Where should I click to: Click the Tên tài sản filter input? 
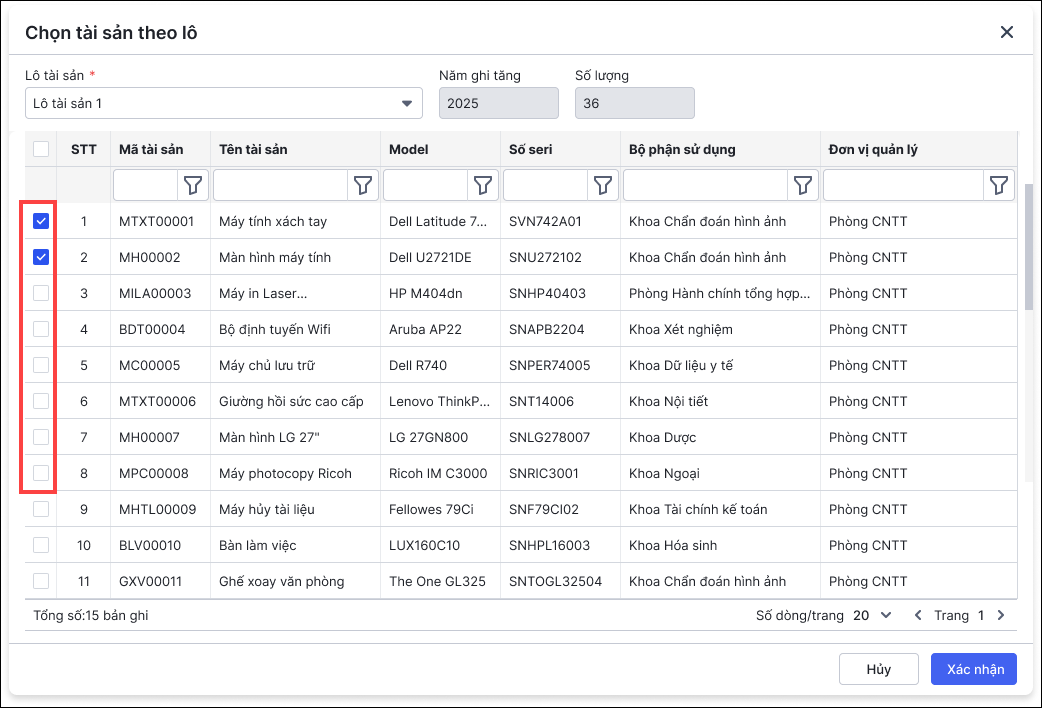pyautogui.click(x=280, y=185)
